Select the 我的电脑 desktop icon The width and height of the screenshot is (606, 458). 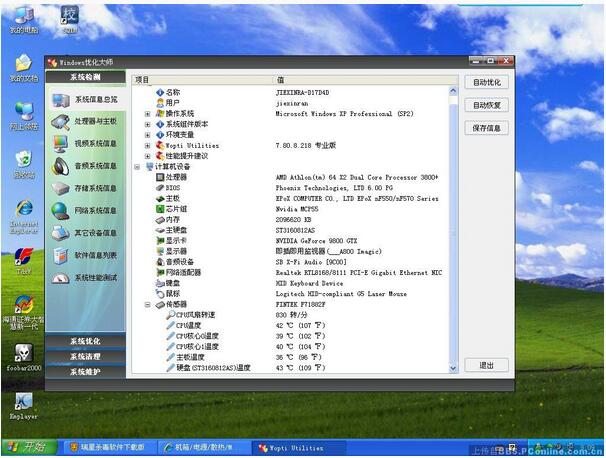[x=24, y=20]
